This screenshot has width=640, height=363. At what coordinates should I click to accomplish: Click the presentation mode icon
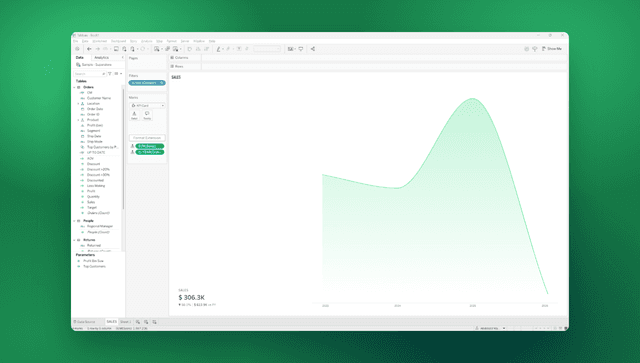[301, 49]
